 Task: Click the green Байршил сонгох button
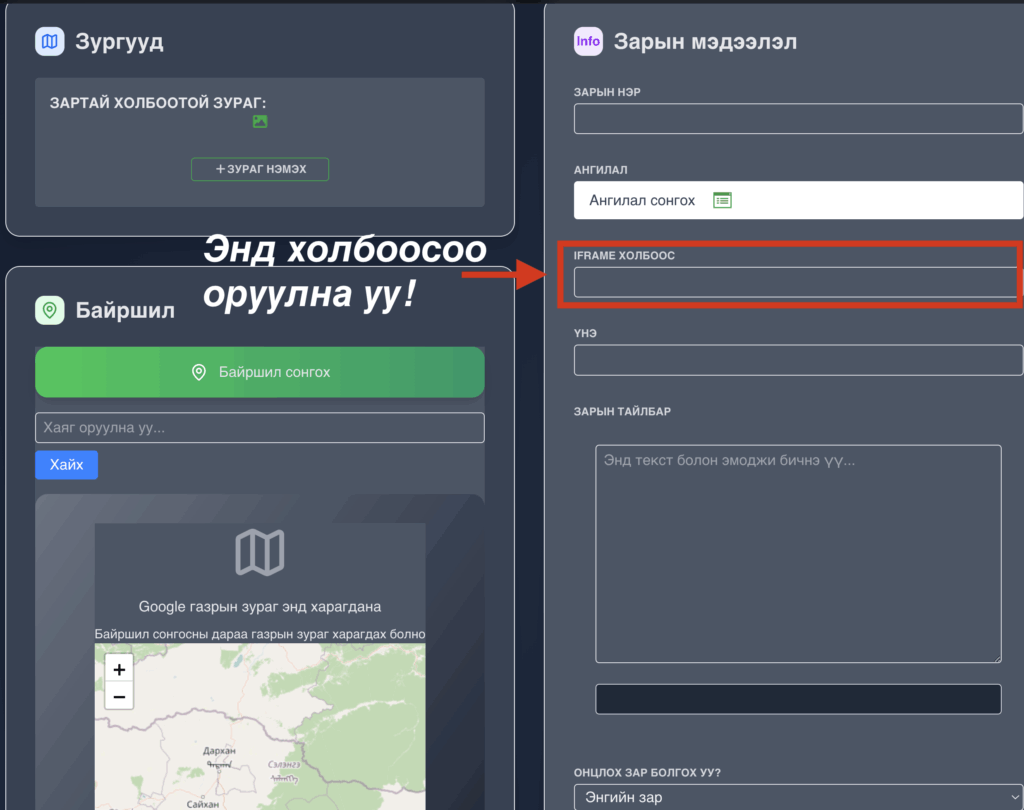(x=260, y=372)
